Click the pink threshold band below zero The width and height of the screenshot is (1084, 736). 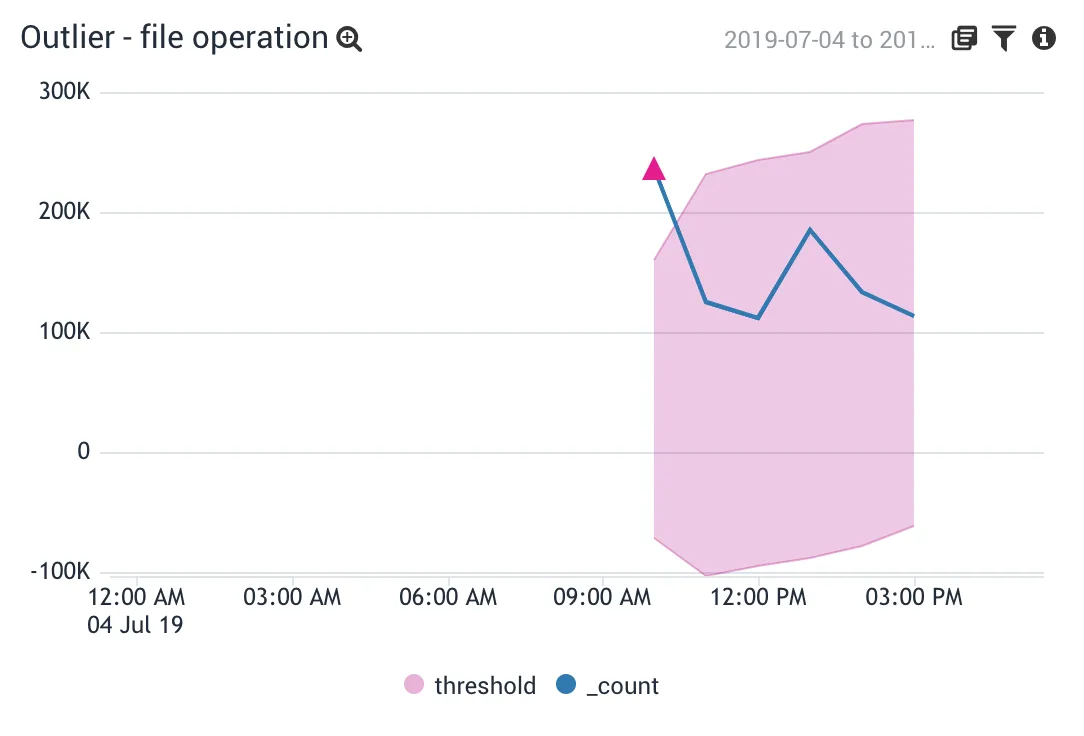pos(780,510)
